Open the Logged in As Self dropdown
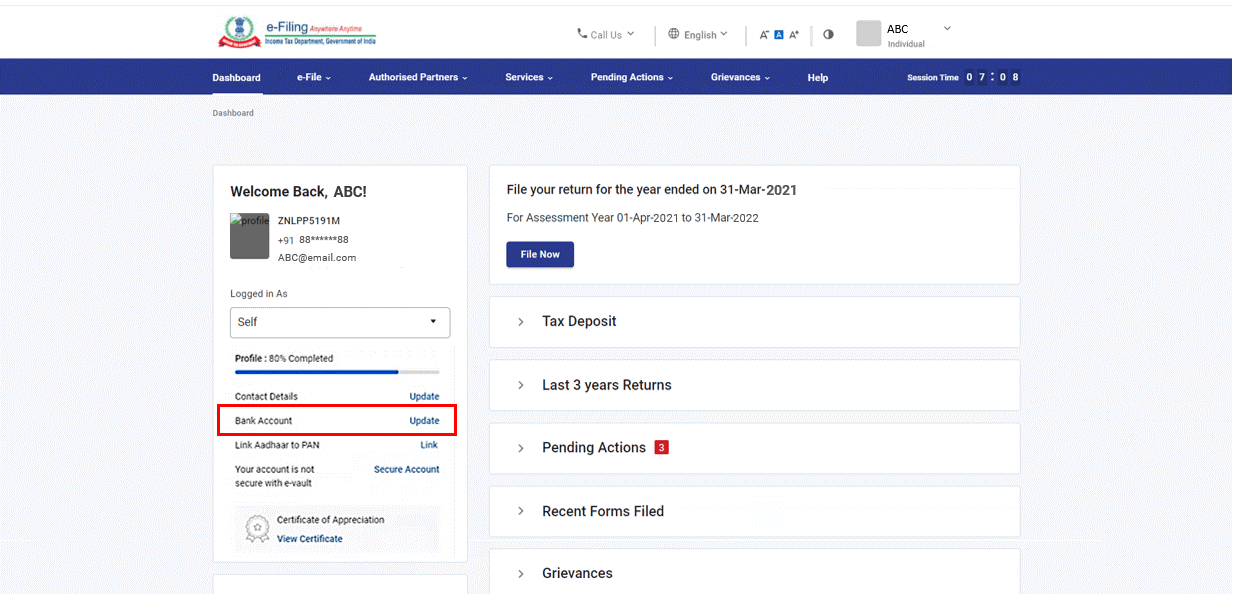The height and width of the screenshot is (596, 1239). 340,322
